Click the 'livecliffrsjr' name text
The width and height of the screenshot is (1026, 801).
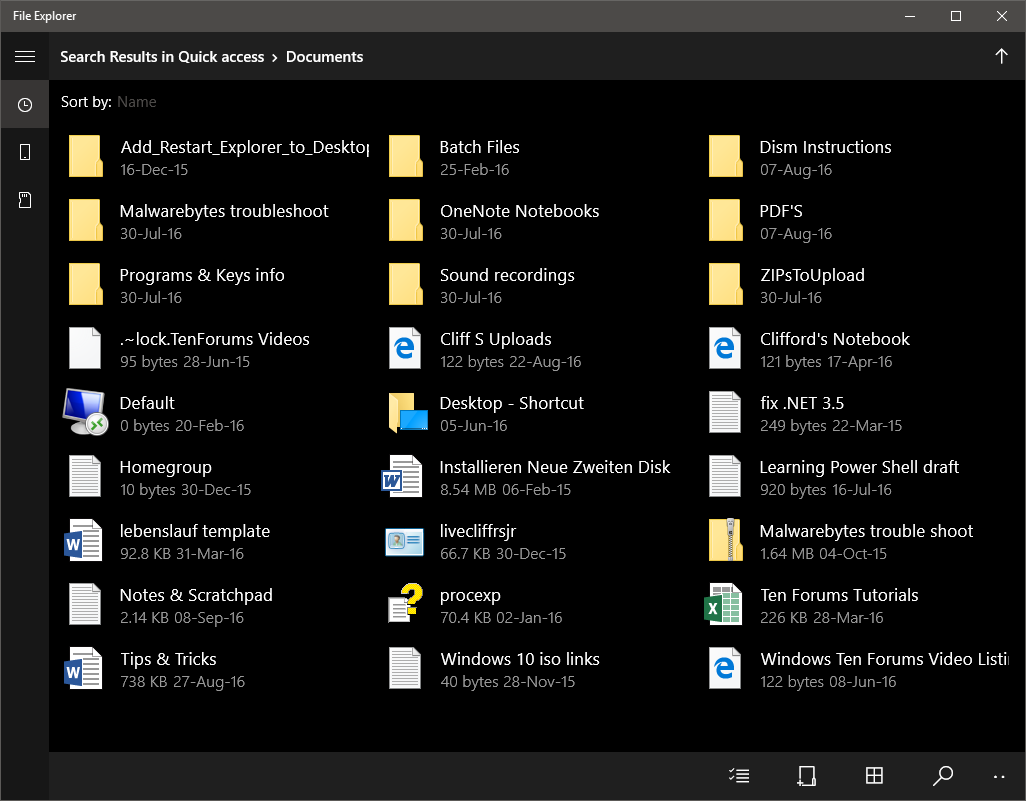coord(478,532)
